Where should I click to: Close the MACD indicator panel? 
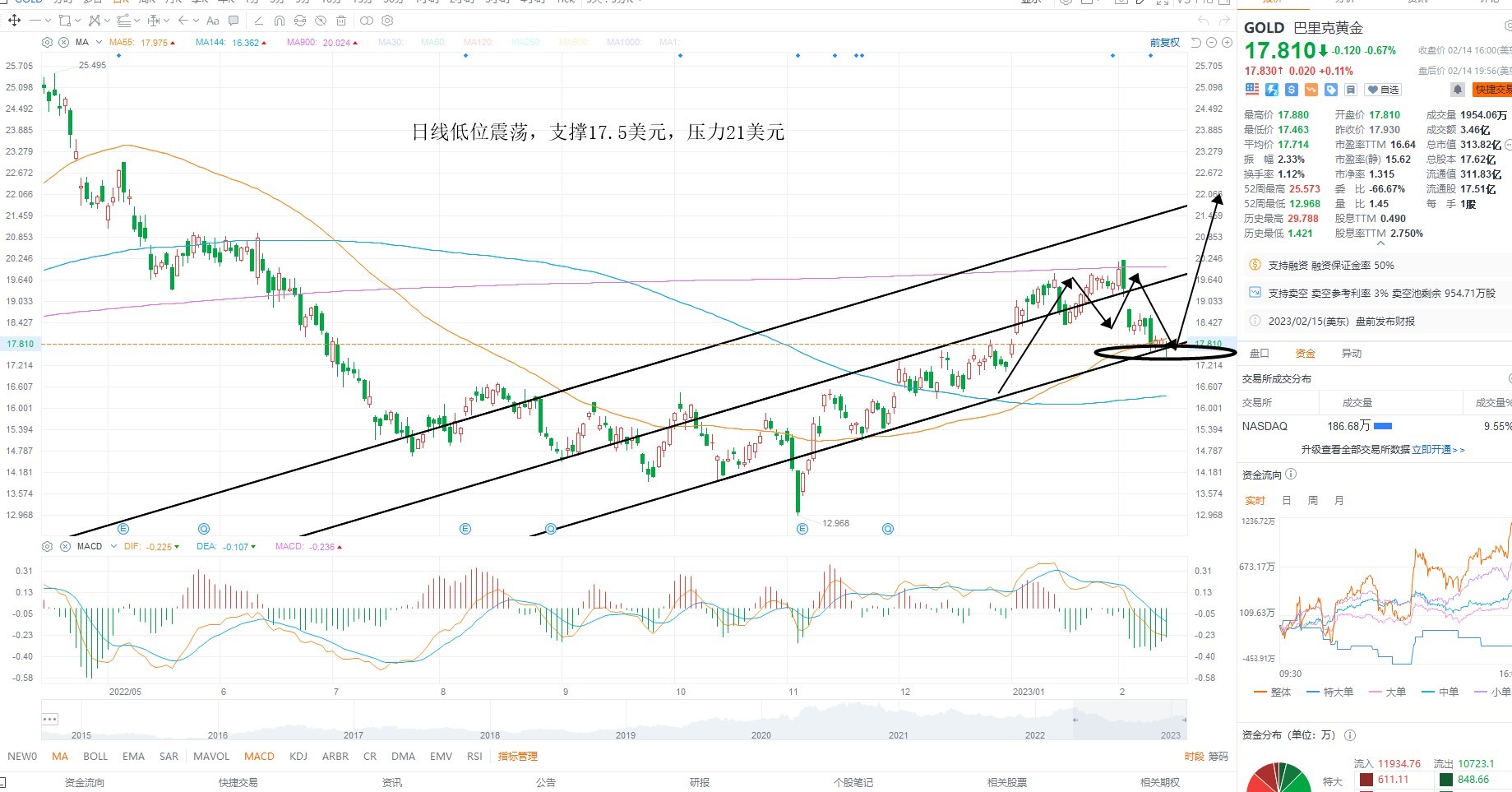pos(65,546)
